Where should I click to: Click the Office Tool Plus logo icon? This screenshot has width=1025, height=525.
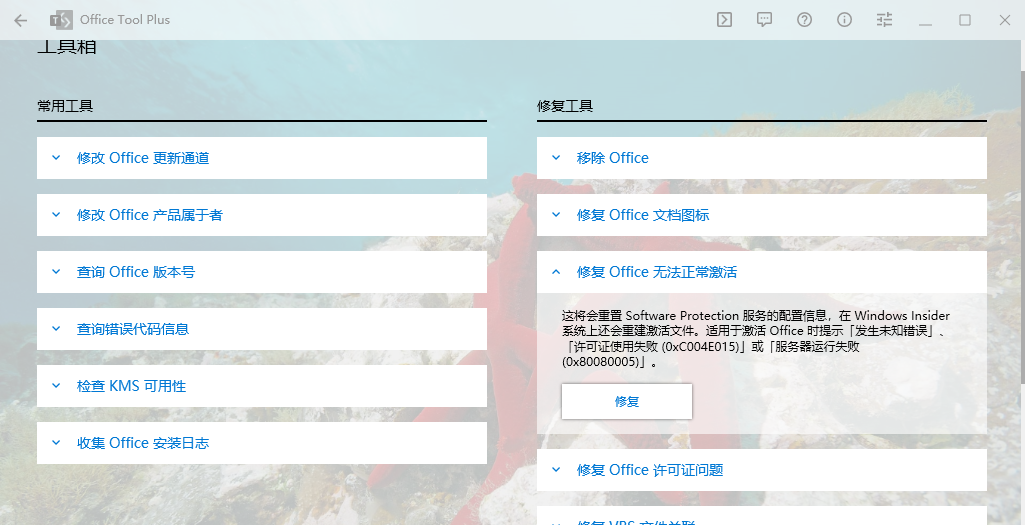(61, 20)
